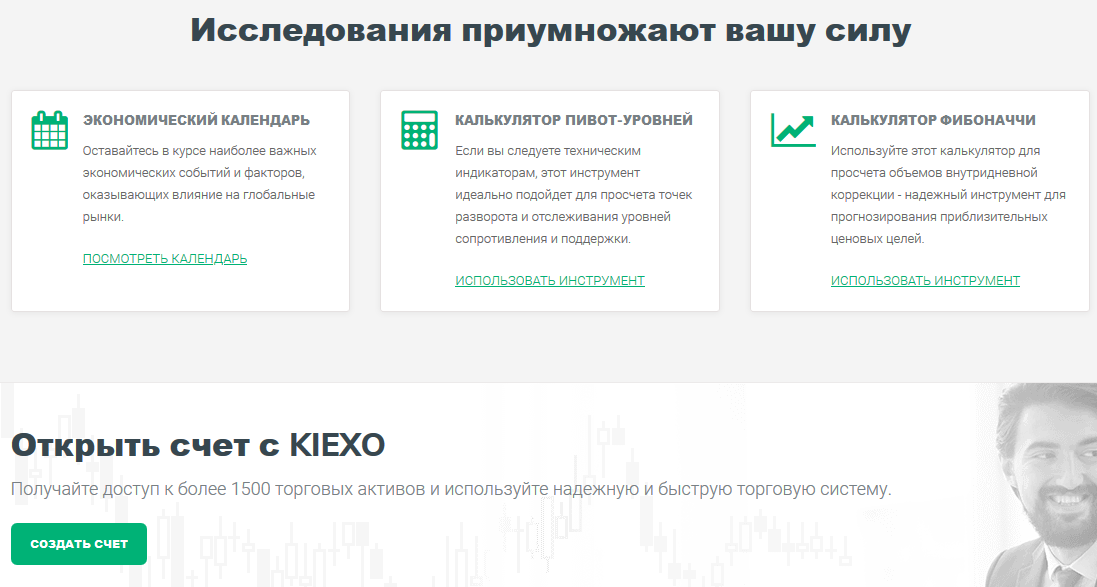Click the СОЗДАТЬ СЧЕТ button

(x=79, y=544)
